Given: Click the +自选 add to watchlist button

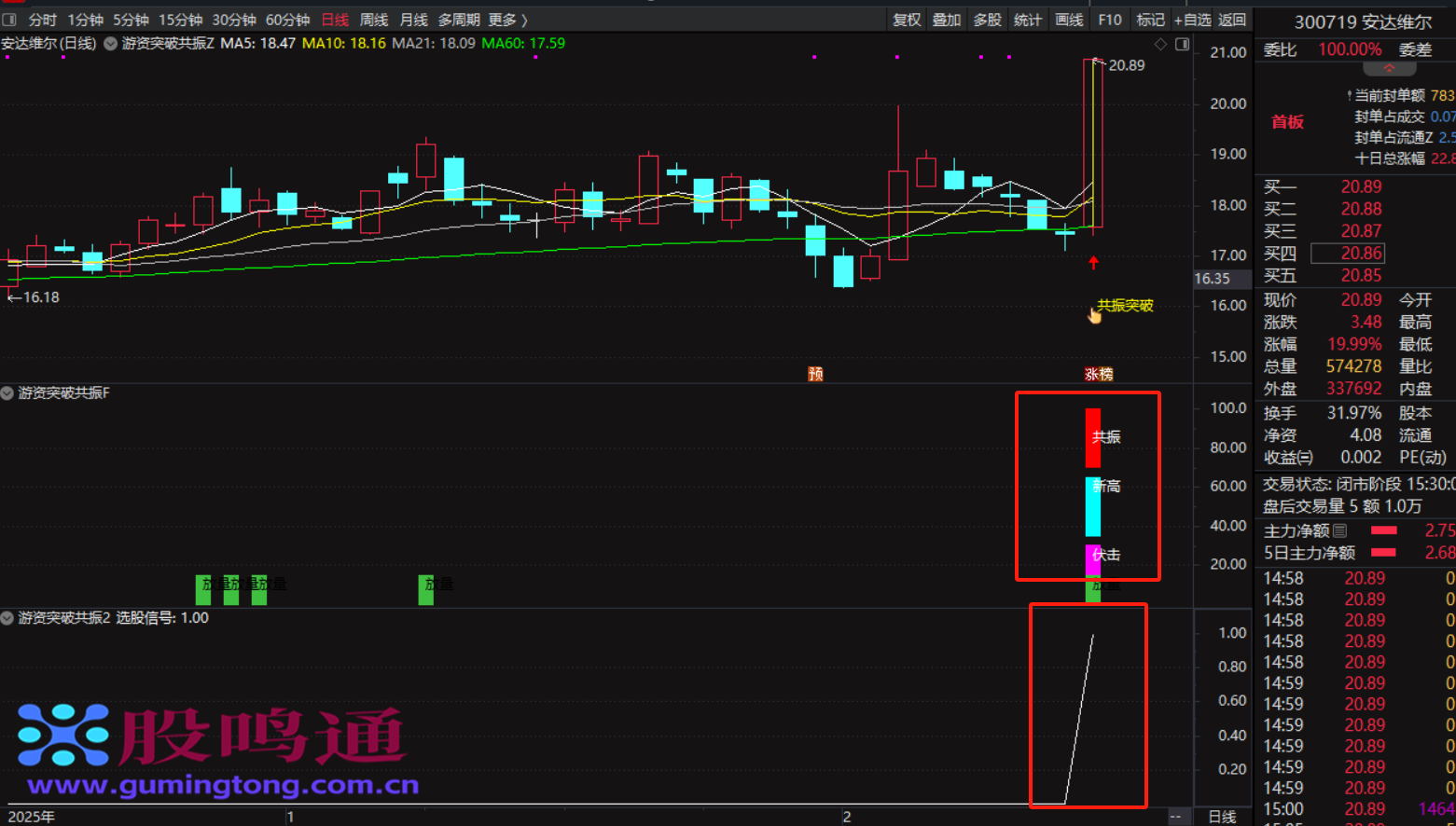Looking at the screenshot, I should [1192, 20].
